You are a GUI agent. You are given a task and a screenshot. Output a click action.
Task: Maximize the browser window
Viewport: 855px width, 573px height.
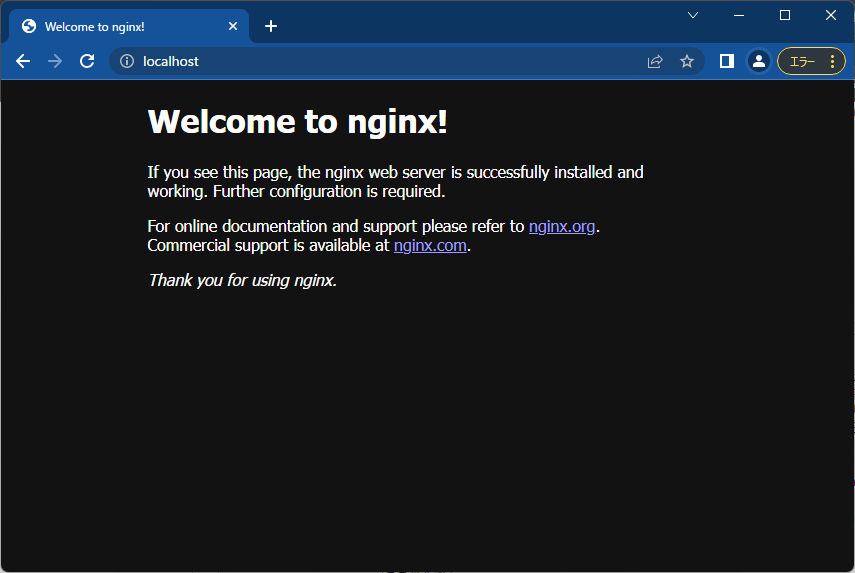pos(785,15)
